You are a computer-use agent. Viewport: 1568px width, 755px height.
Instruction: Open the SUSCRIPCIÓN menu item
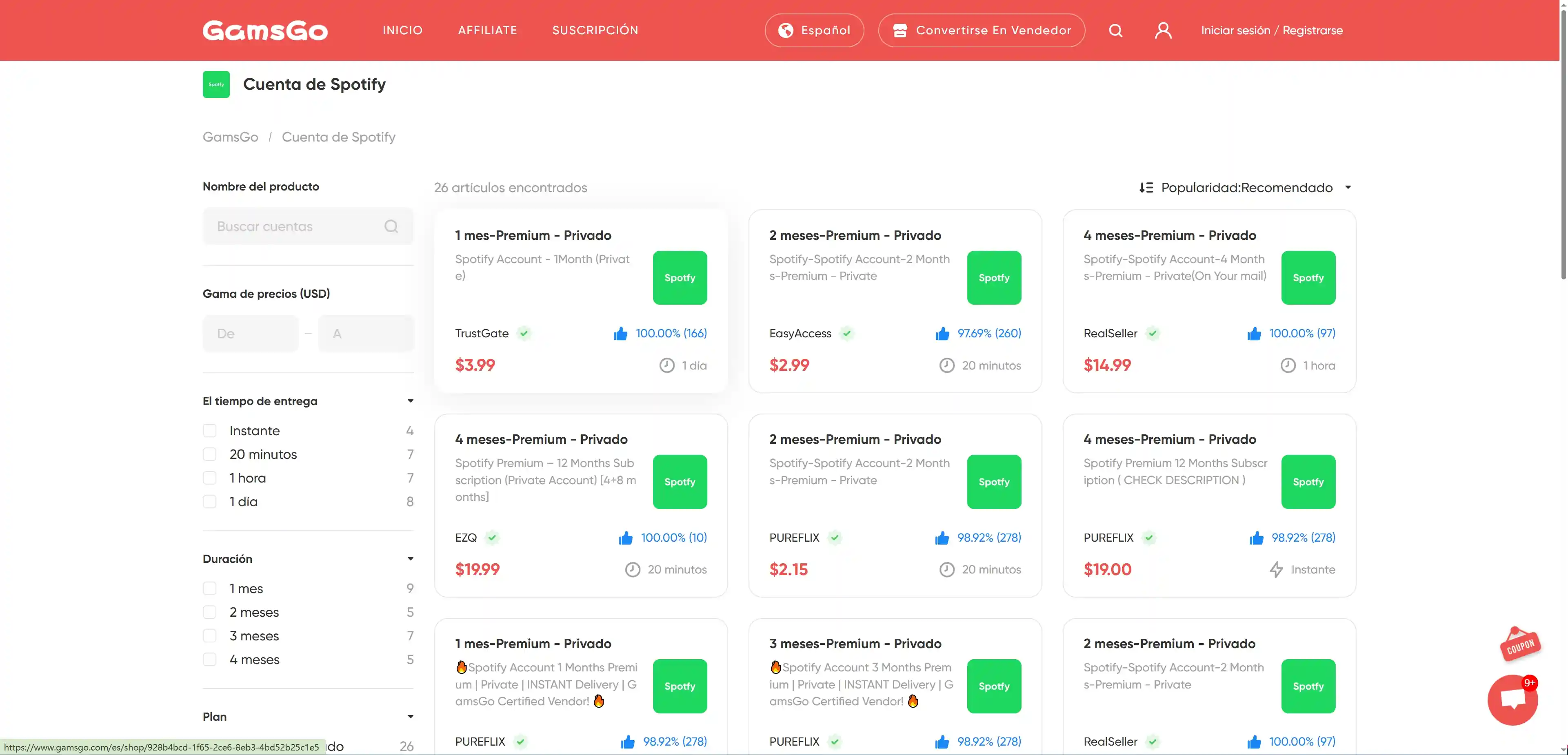pos(595,31)
